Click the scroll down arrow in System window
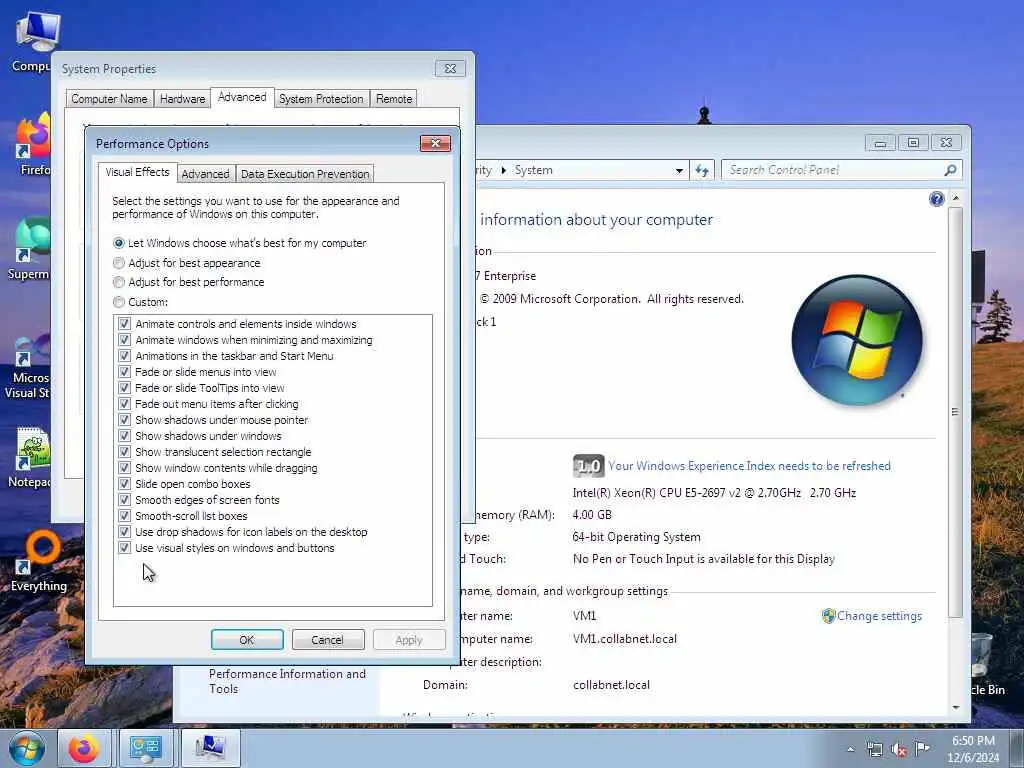The height and width of the screenshot is (768, 1024). (955, 708)
